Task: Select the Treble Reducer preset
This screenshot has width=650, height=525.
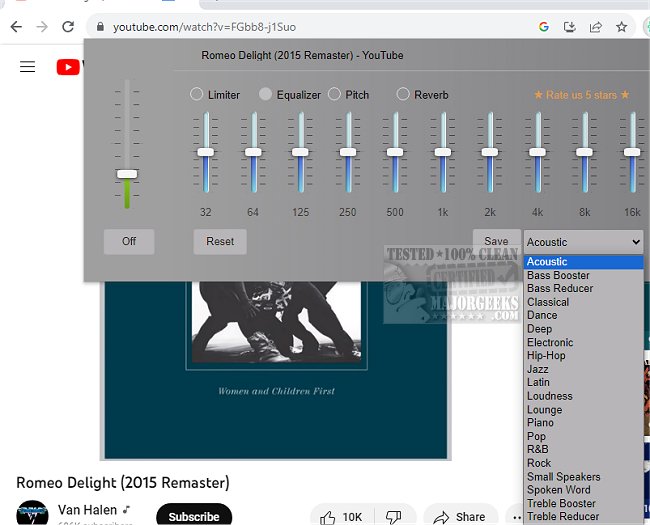Action: (563, 517)
